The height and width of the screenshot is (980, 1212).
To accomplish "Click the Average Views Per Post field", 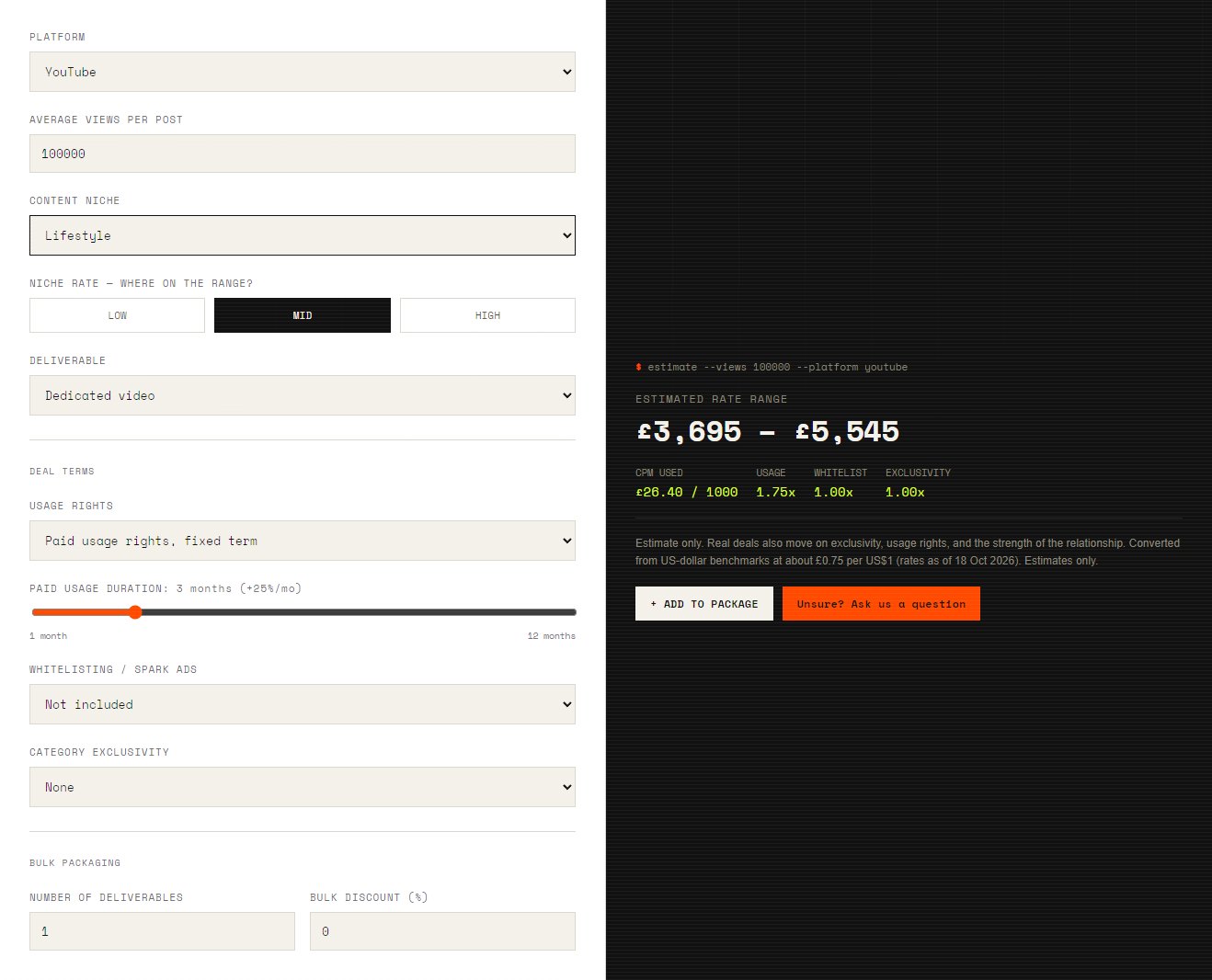I will 303,154.
